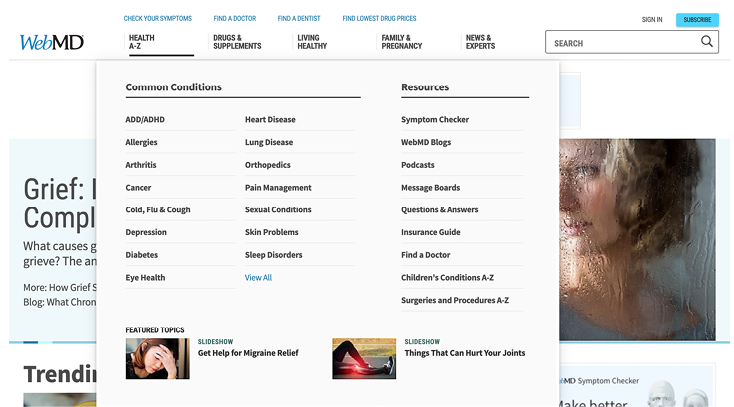Click the search magnifying glass icon
734x407 pixels.
click(706, 42)
